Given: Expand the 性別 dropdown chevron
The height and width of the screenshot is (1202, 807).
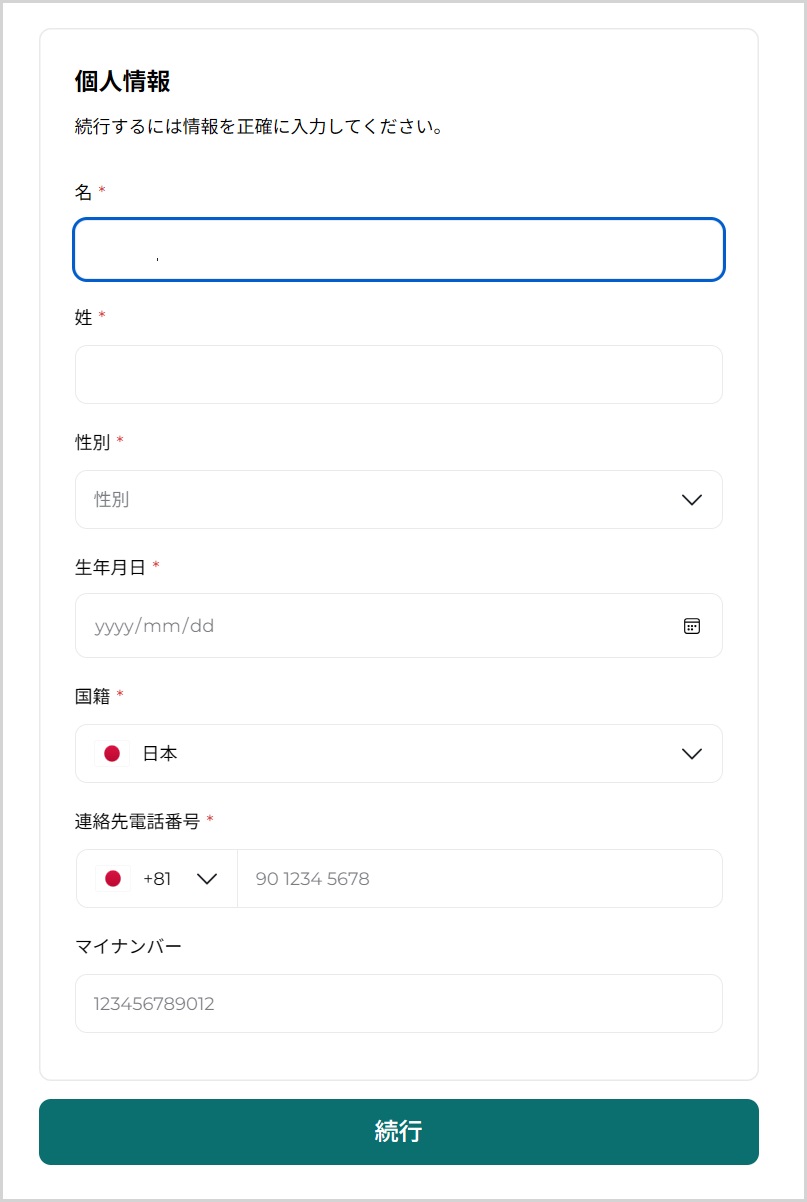Looking at the screenshot, I should coord(691,500).
